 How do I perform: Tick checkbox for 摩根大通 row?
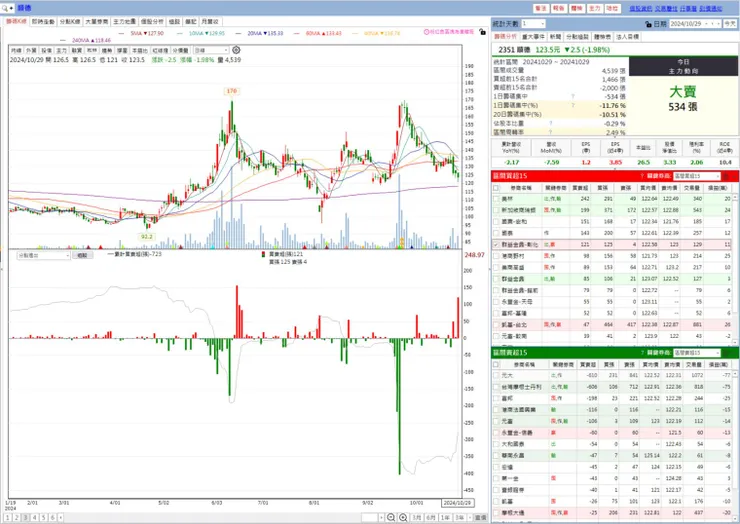tap(496, 513)
